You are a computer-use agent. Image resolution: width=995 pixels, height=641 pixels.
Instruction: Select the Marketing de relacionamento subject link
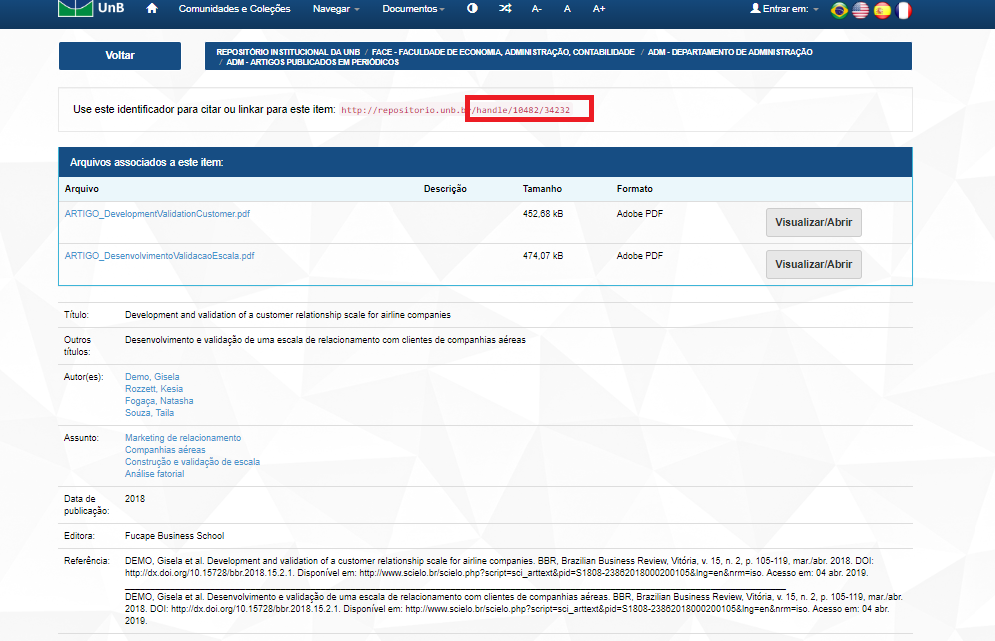(x=182, y=438)
